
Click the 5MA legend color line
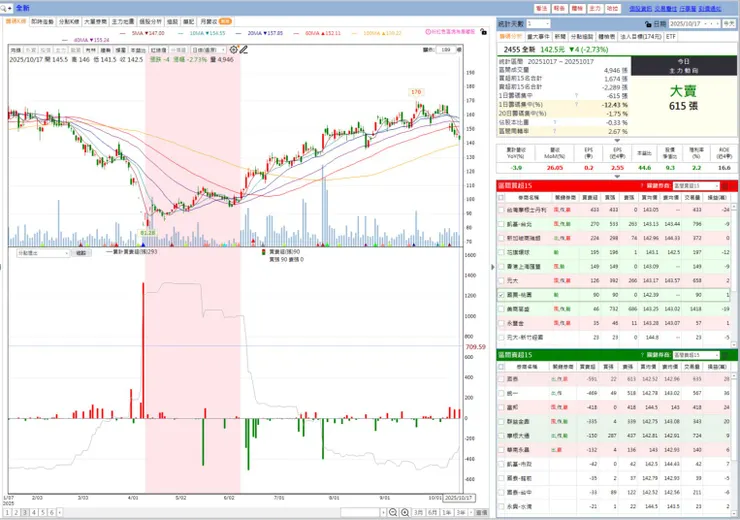[124, 34]
